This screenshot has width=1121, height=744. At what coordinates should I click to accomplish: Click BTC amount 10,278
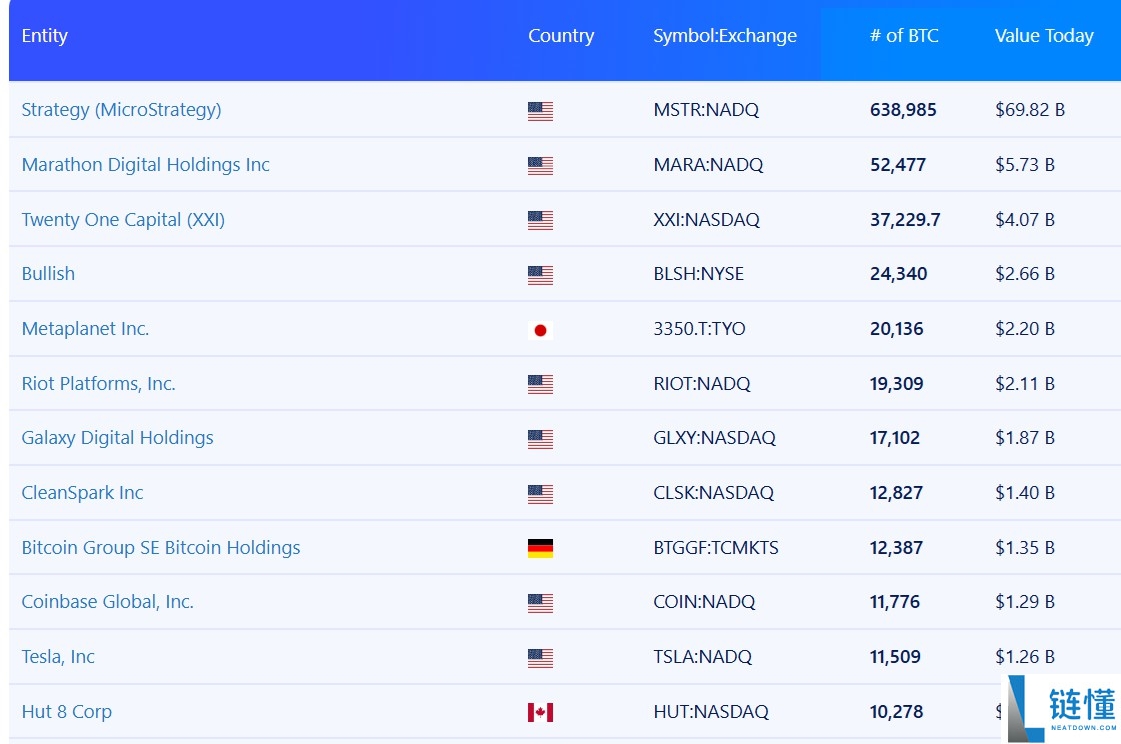tap(897, 712)
